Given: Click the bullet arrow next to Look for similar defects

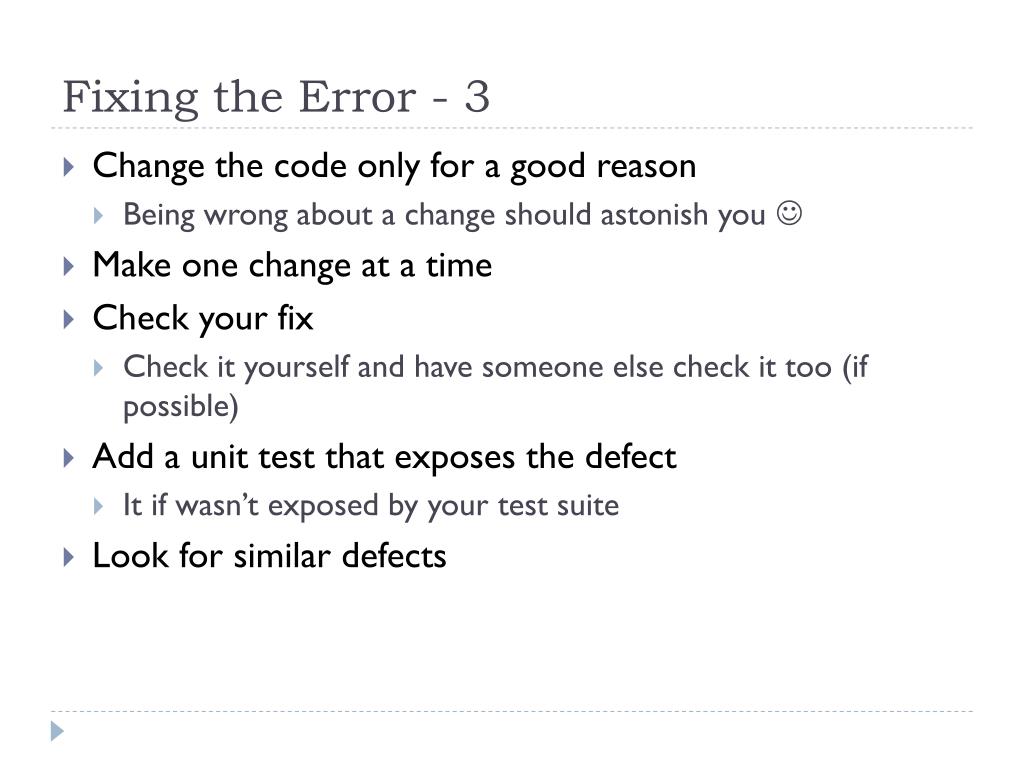Looking at the screenshot, I should [x=69, y=557].
